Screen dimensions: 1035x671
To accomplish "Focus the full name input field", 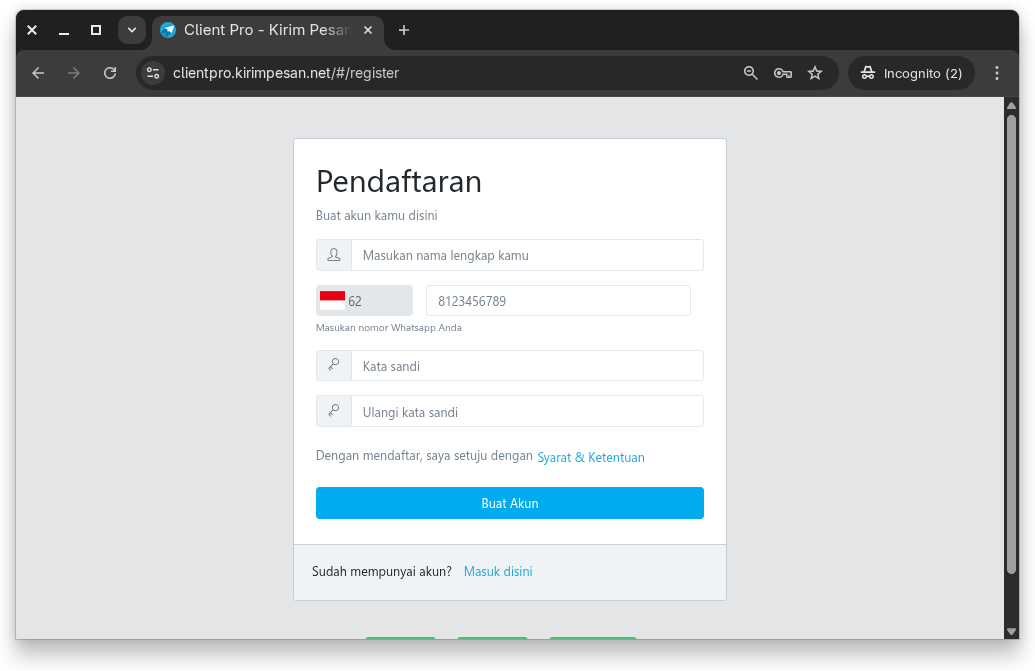I will pyautogui.click(x=527, y=255).
